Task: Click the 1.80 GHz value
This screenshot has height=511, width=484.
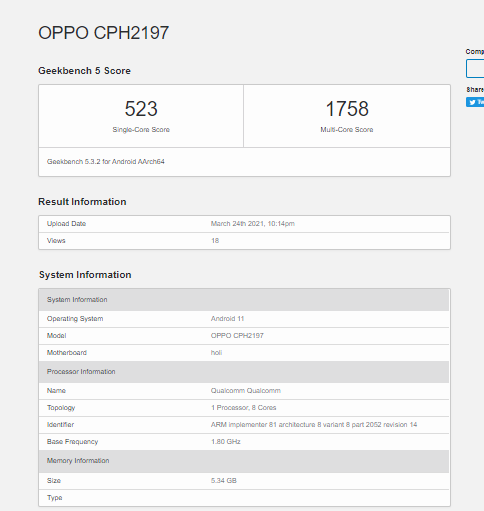Action: pyautogui.click(x=226, y=442)
